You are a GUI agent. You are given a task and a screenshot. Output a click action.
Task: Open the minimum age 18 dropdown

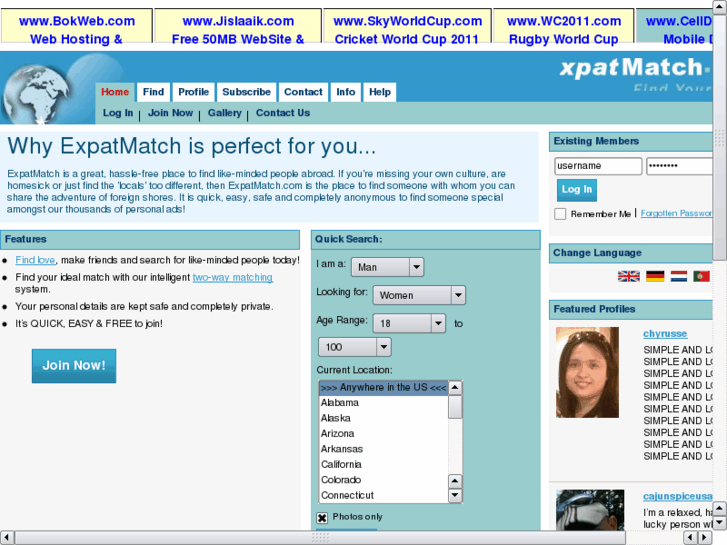(409, 323)
